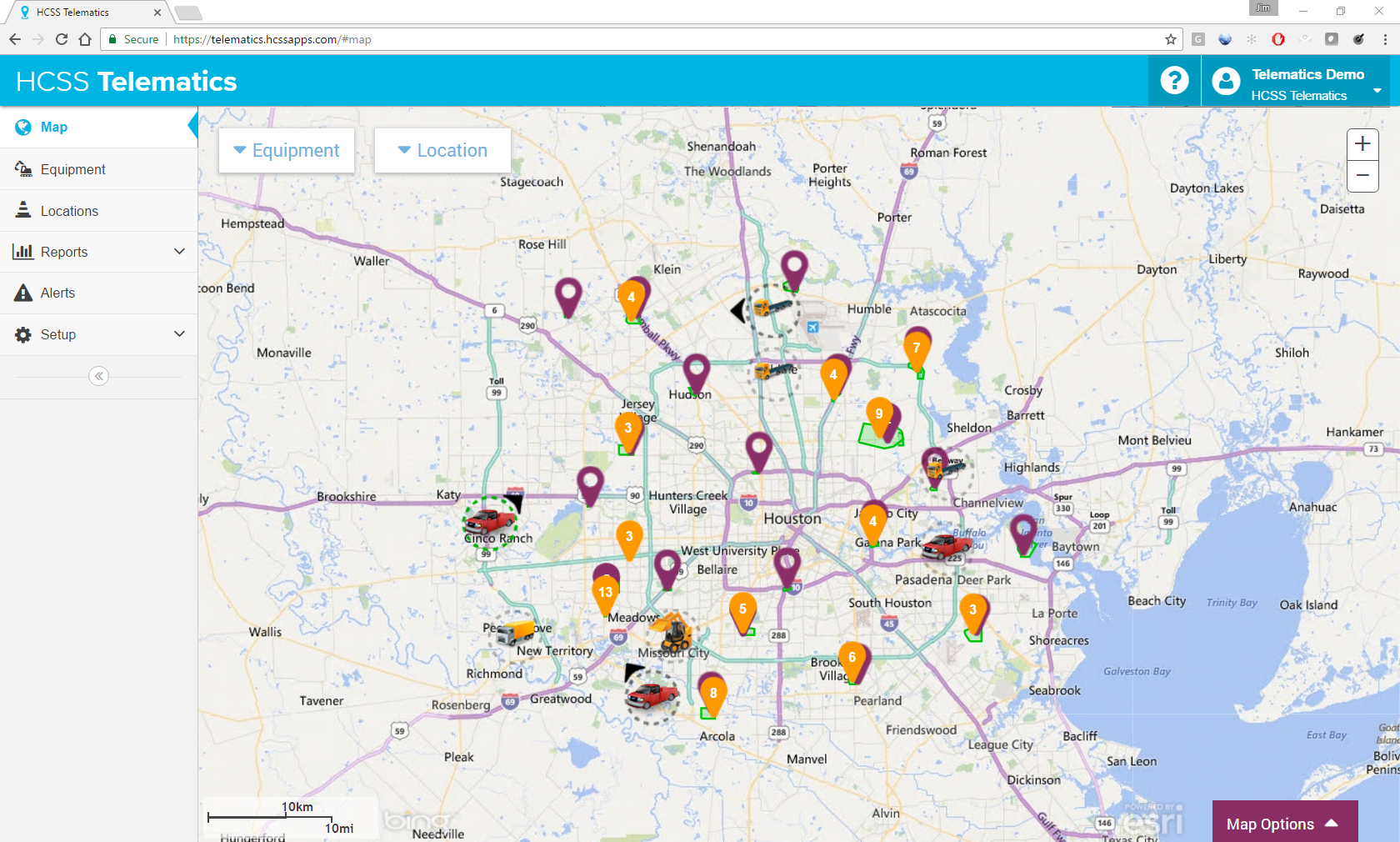Collapse the sidebar with the double-arrow button
Image resolution: width=1400 pixels, height=842 pixels.
[98, 376]
